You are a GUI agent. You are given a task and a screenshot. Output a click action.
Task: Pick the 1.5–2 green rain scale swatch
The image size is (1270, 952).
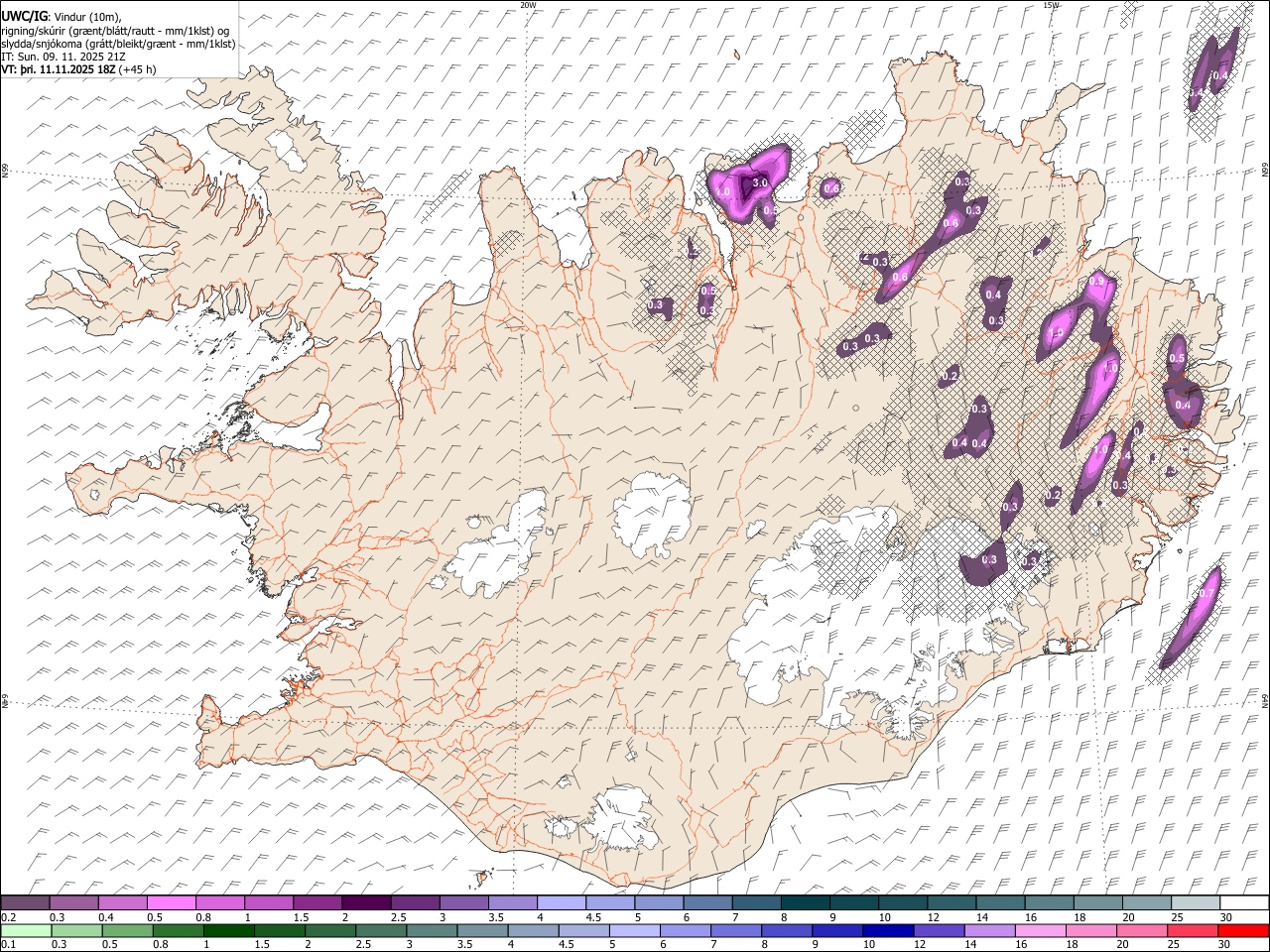coord(280,930)
